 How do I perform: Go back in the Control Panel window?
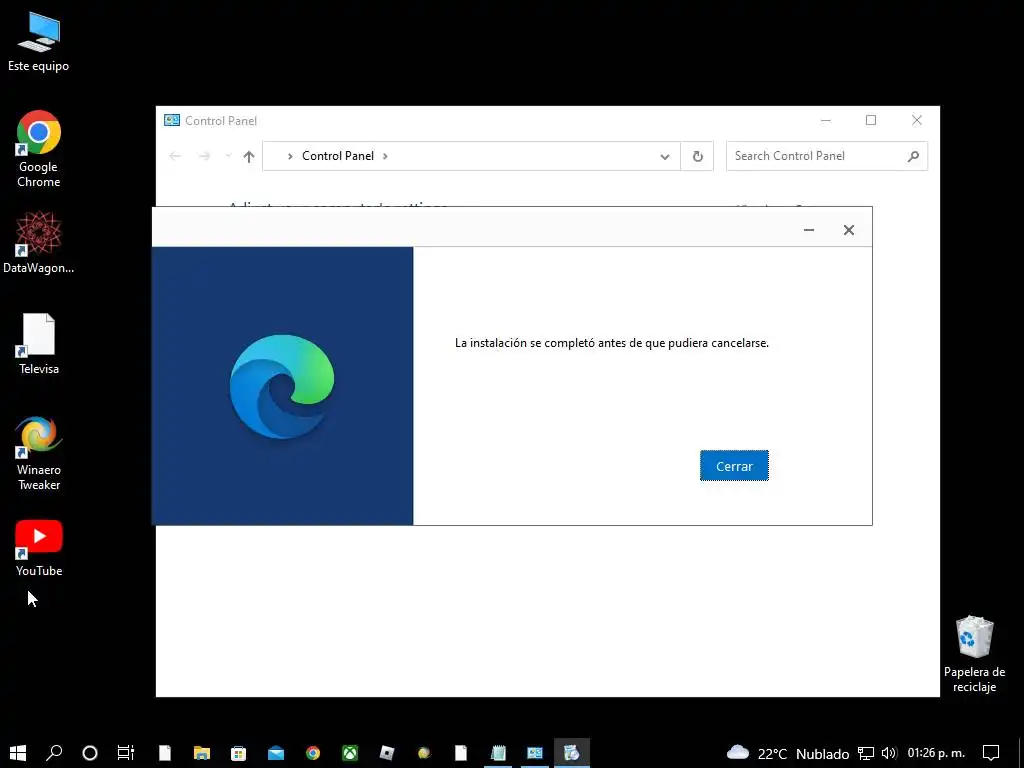click(174, 156)
